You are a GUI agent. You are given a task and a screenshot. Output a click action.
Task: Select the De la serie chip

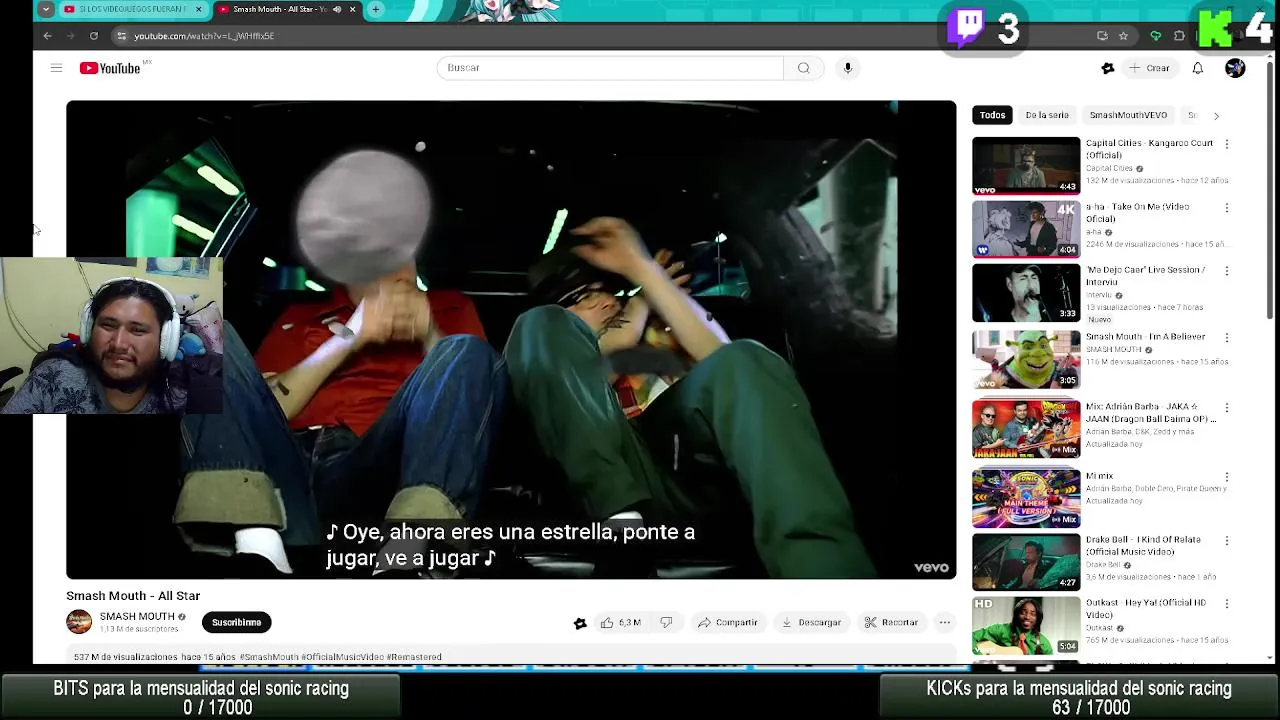coord(1047,115)
